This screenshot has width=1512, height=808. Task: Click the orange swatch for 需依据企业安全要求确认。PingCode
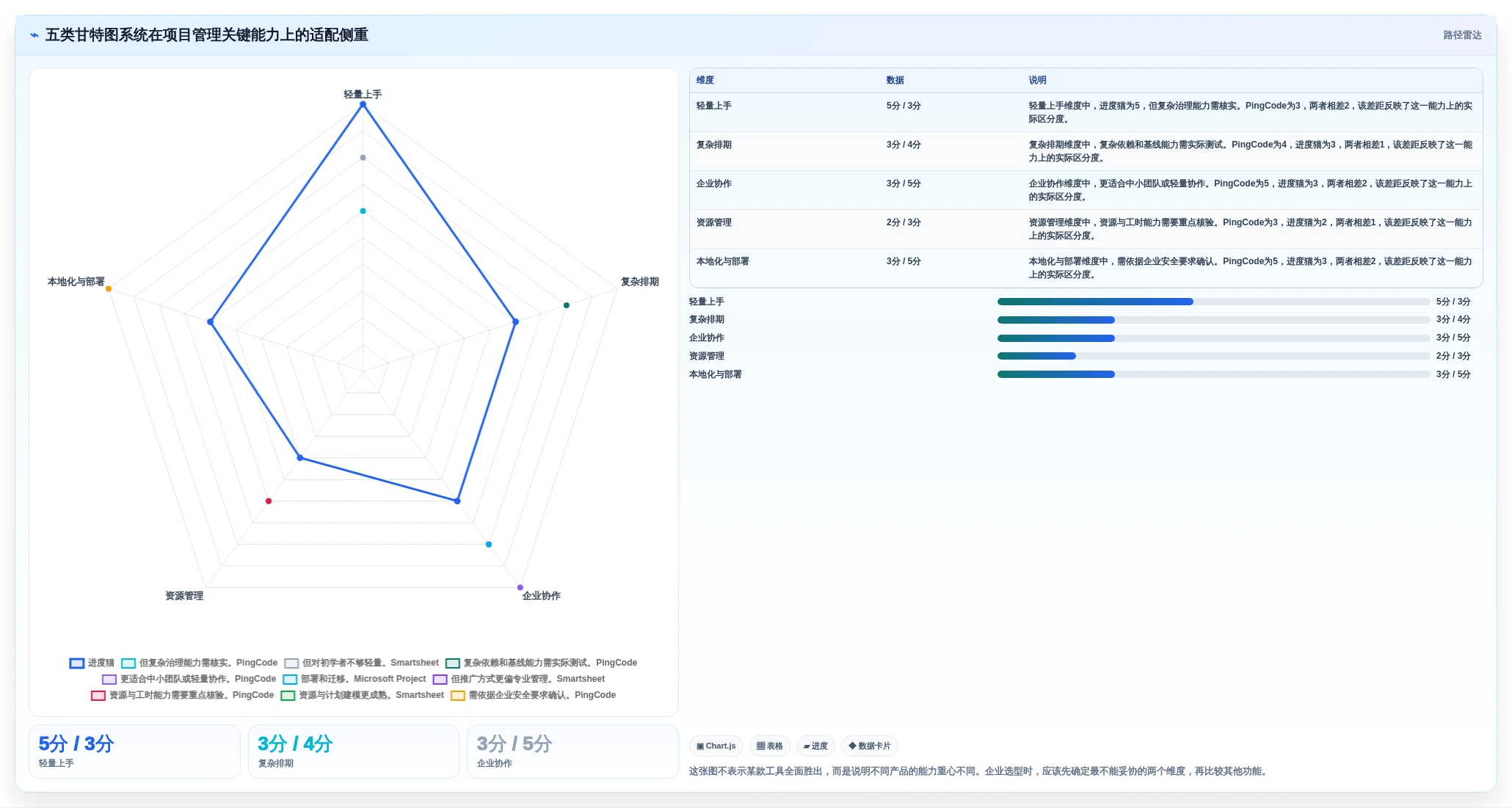tap(458, 696)
